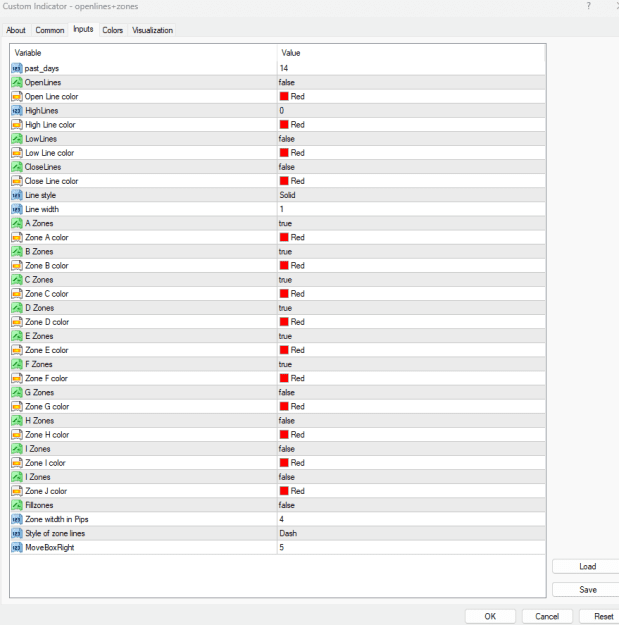The height and width of the screenshot is (625, 619).
Task: Toggle Fillzones false value
Action: (411, 505)
